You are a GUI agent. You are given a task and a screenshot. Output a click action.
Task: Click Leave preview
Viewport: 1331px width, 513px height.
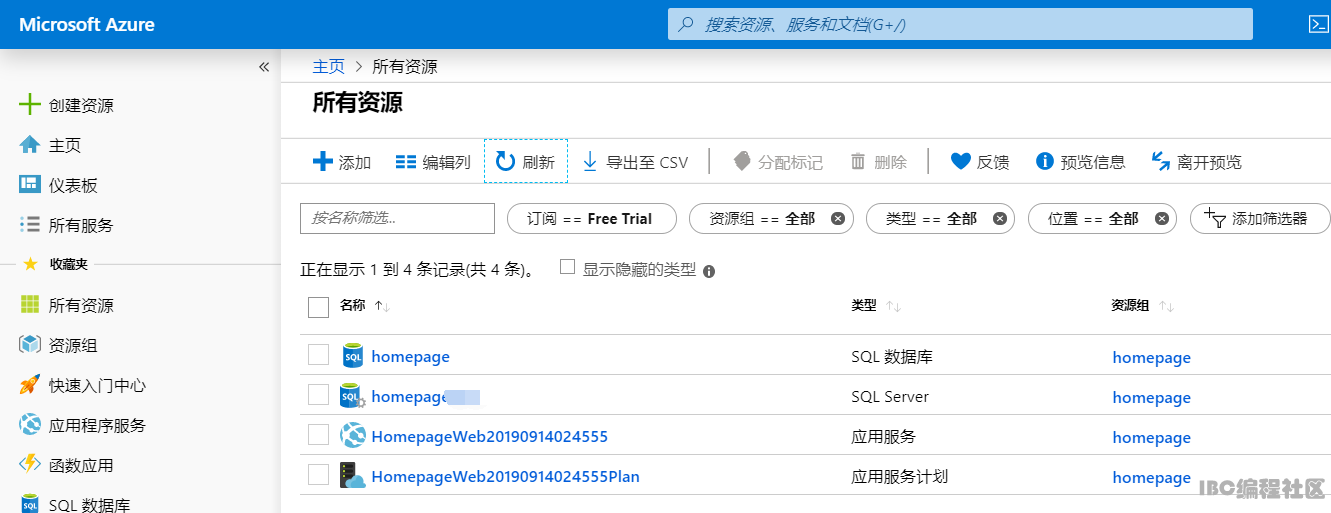(x=1197, y=162)
